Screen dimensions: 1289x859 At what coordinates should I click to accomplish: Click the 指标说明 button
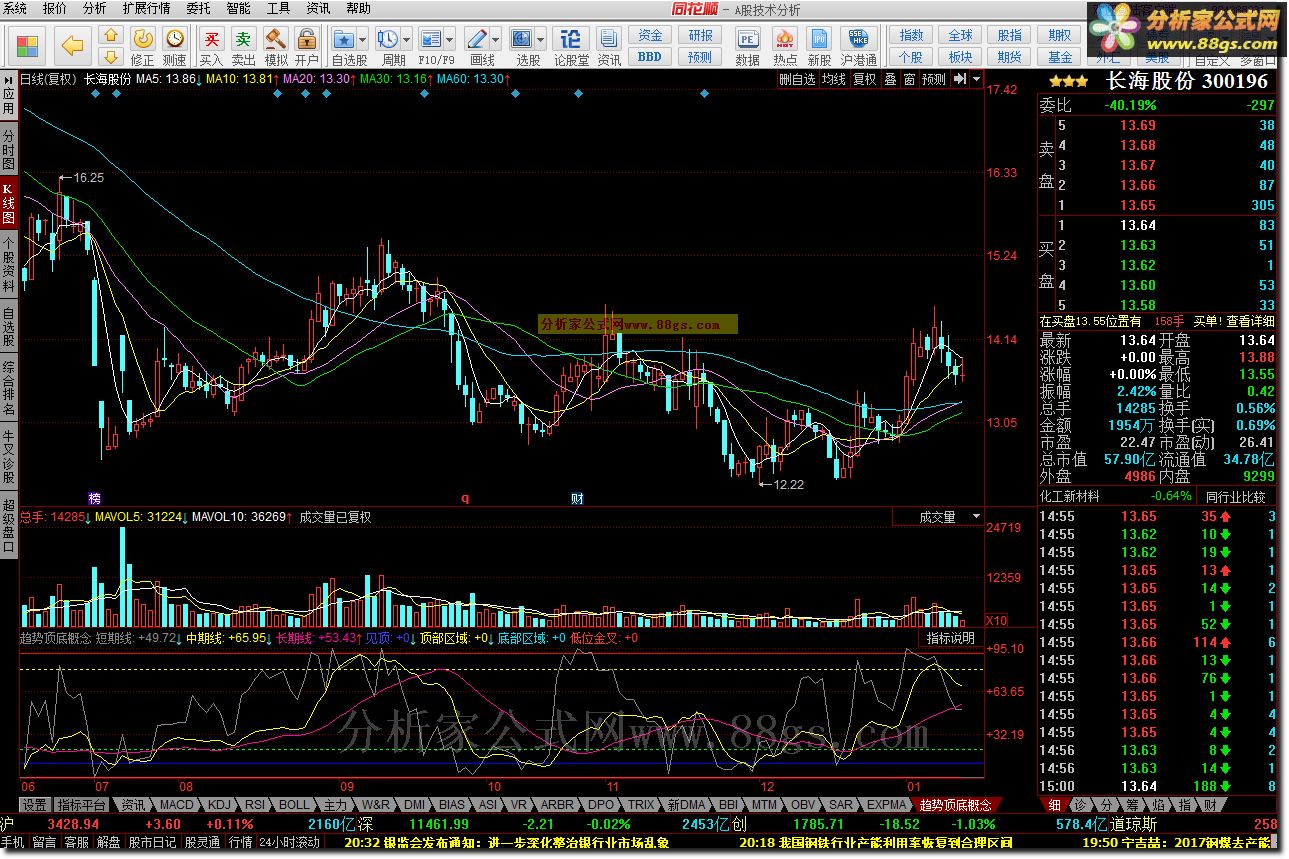(950, 638)
